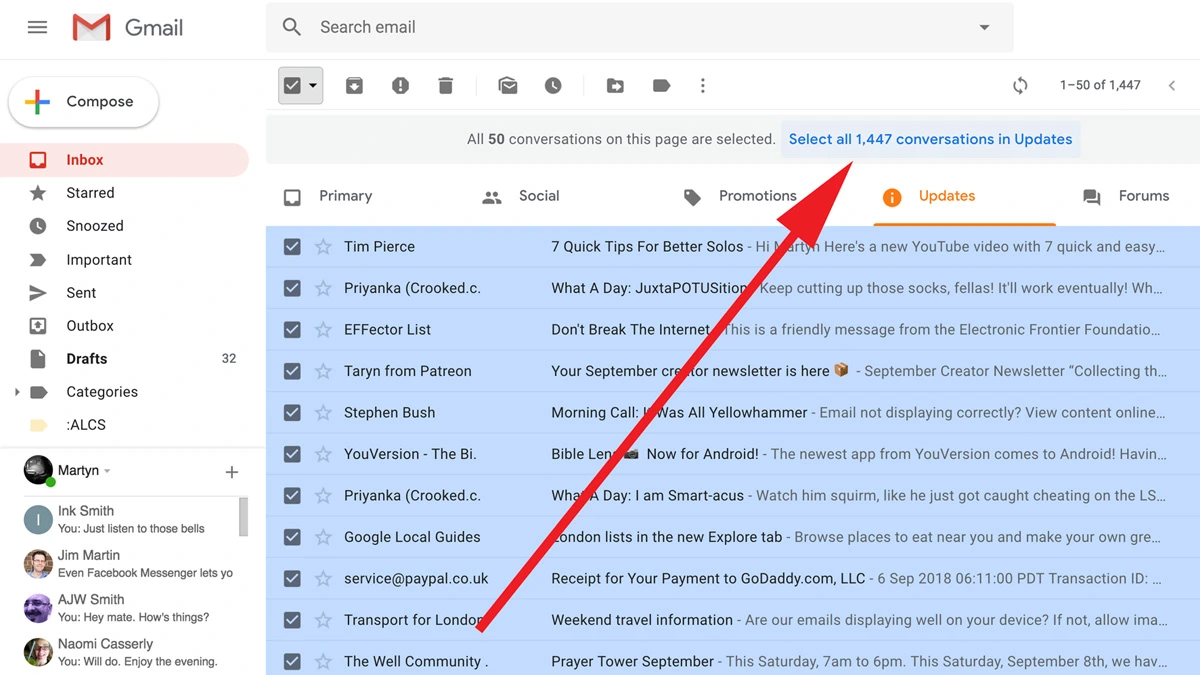The height and width of the screenshot is (675, 1200).
Task: Open the Move to folder icon
Action: click(x=615, y=86)
